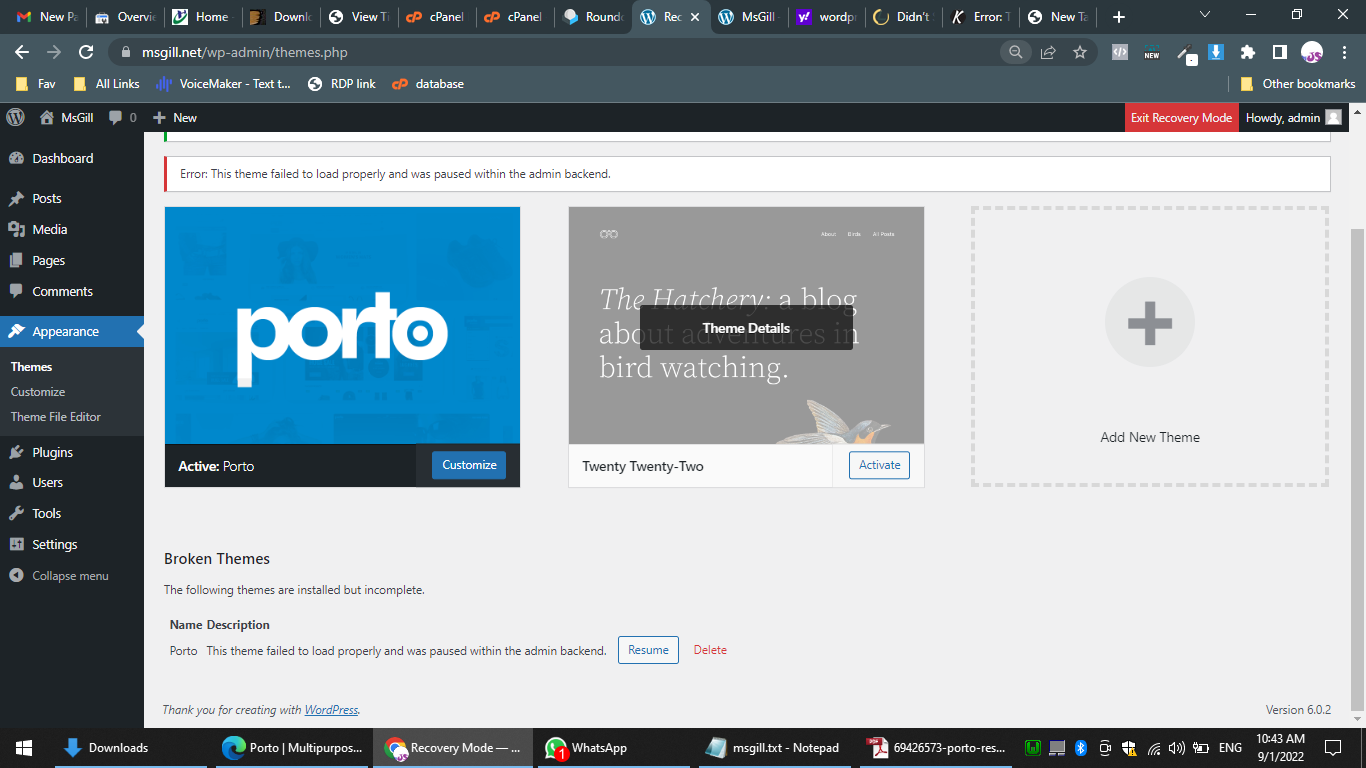Open the Plugins menu item
Image resolution: width=1366 pixels, height=768 pixels.
(72, 453)
